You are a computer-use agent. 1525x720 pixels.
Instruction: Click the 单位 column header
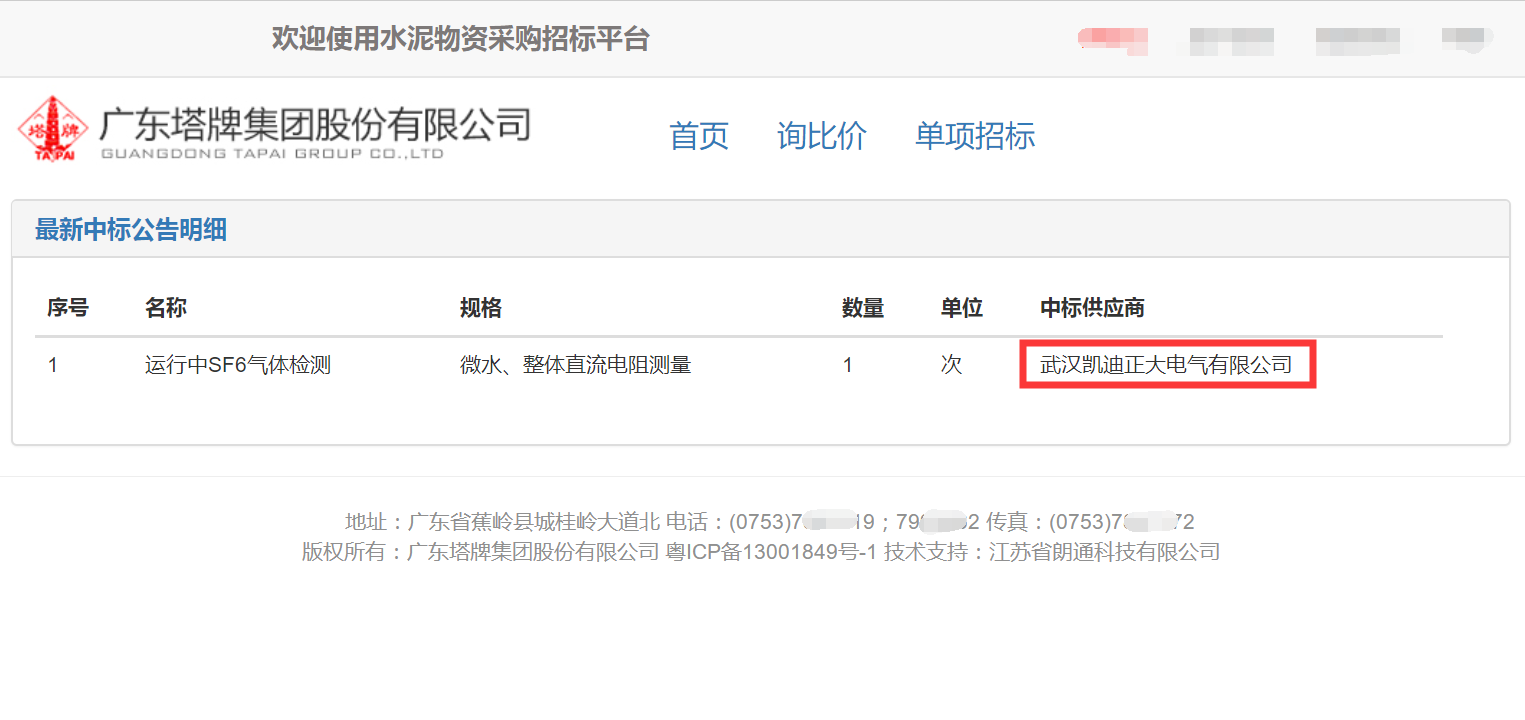[962, 308]
